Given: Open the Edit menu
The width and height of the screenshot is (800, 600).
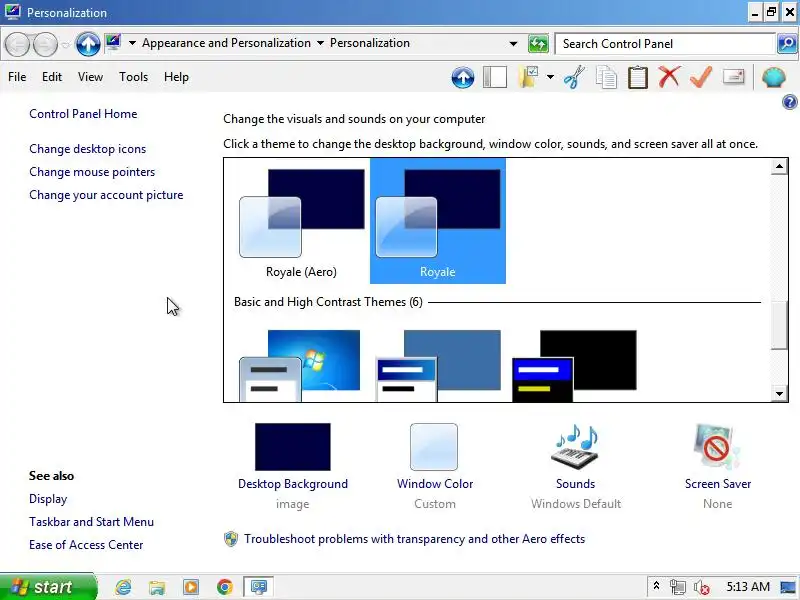Looking at the screenshot, I should coord(52,77).
